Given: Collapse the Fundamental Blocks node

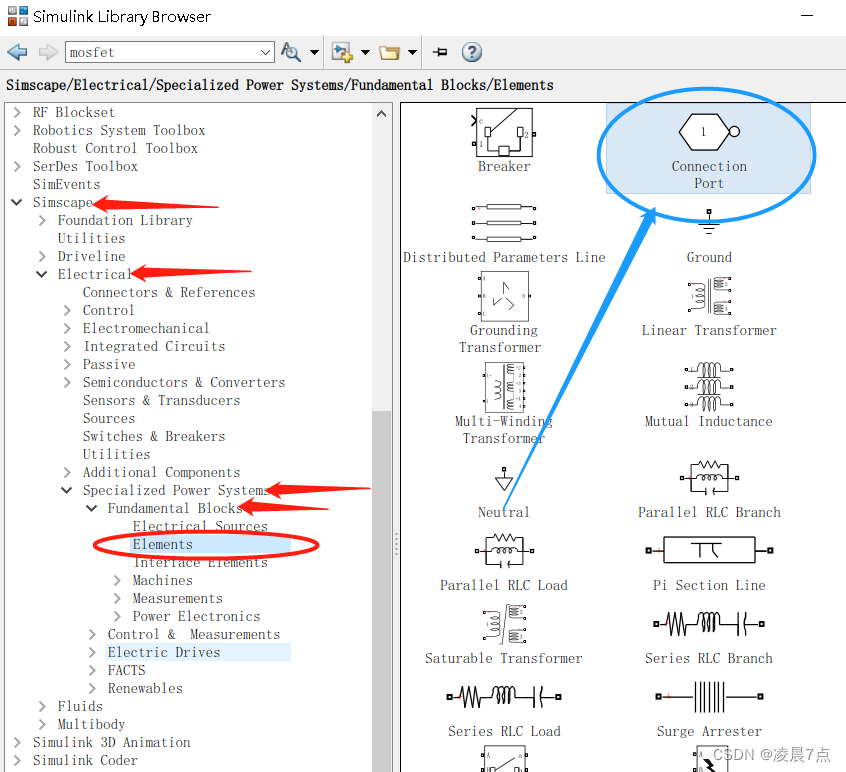Looking at the screenshot, I should 91,508.
